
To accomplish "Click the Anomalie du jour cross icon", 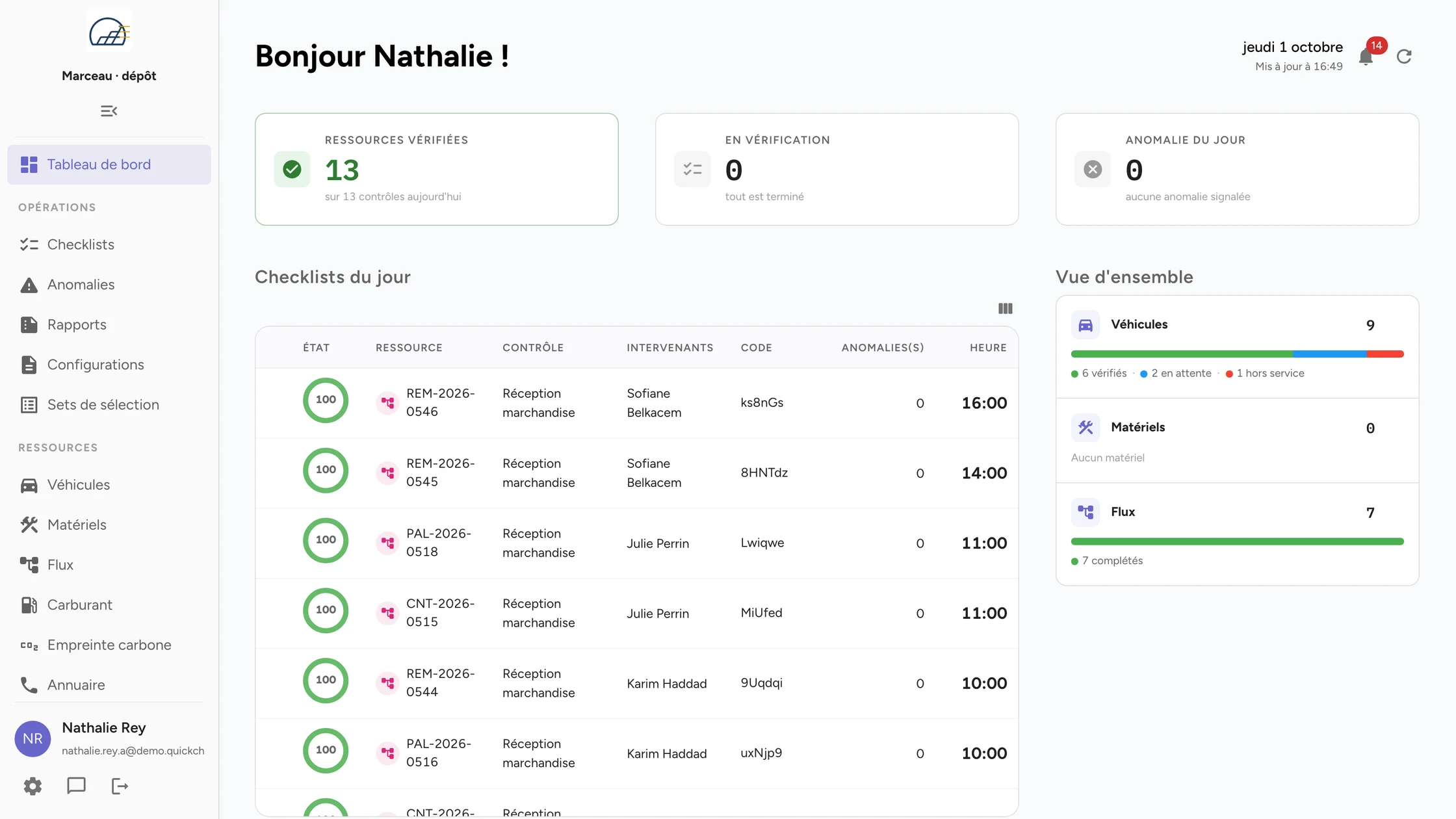I will pos(1093,170).
